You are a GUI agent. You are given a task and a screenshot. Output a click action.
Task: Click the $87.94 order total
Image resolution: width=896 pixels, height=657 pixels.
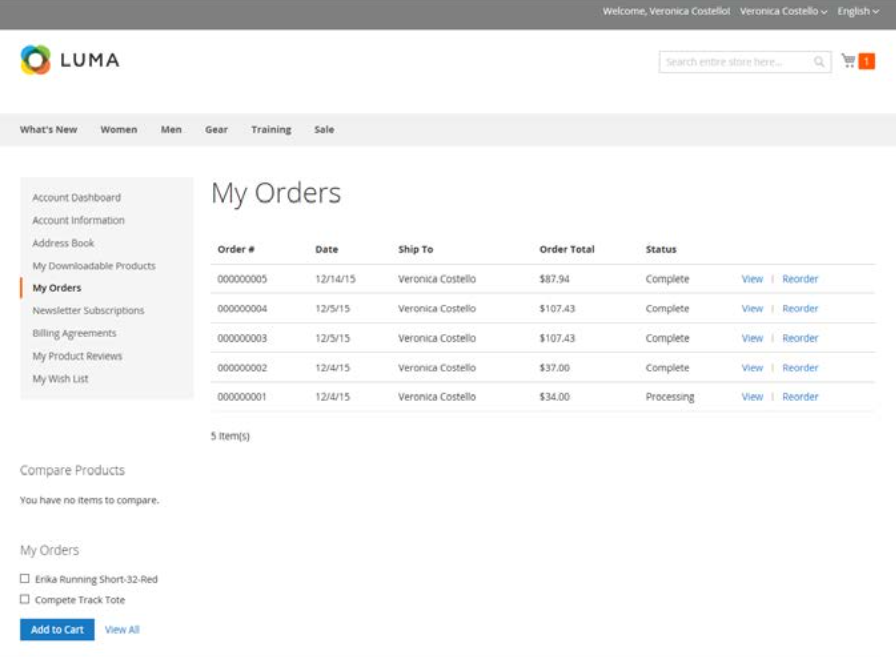pos(554,279)
